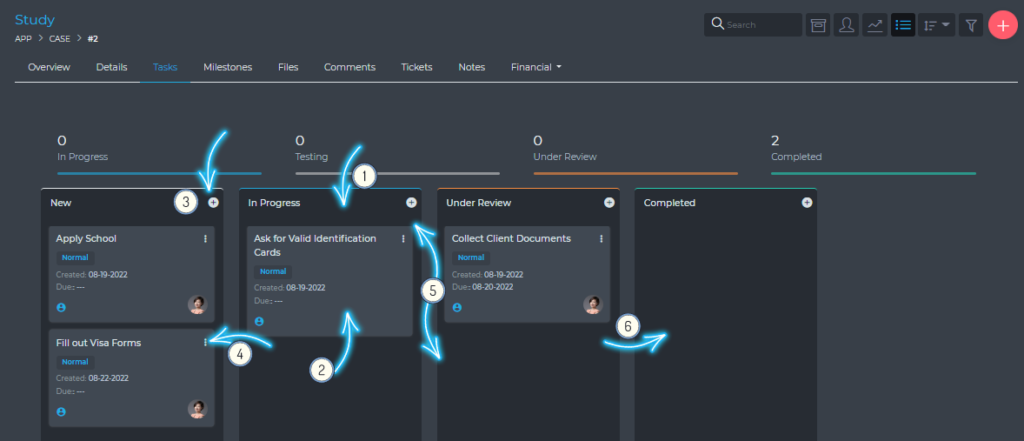1024x441 pixels.
Task: Open the user filter icon in toolbar
Action: 847,25
